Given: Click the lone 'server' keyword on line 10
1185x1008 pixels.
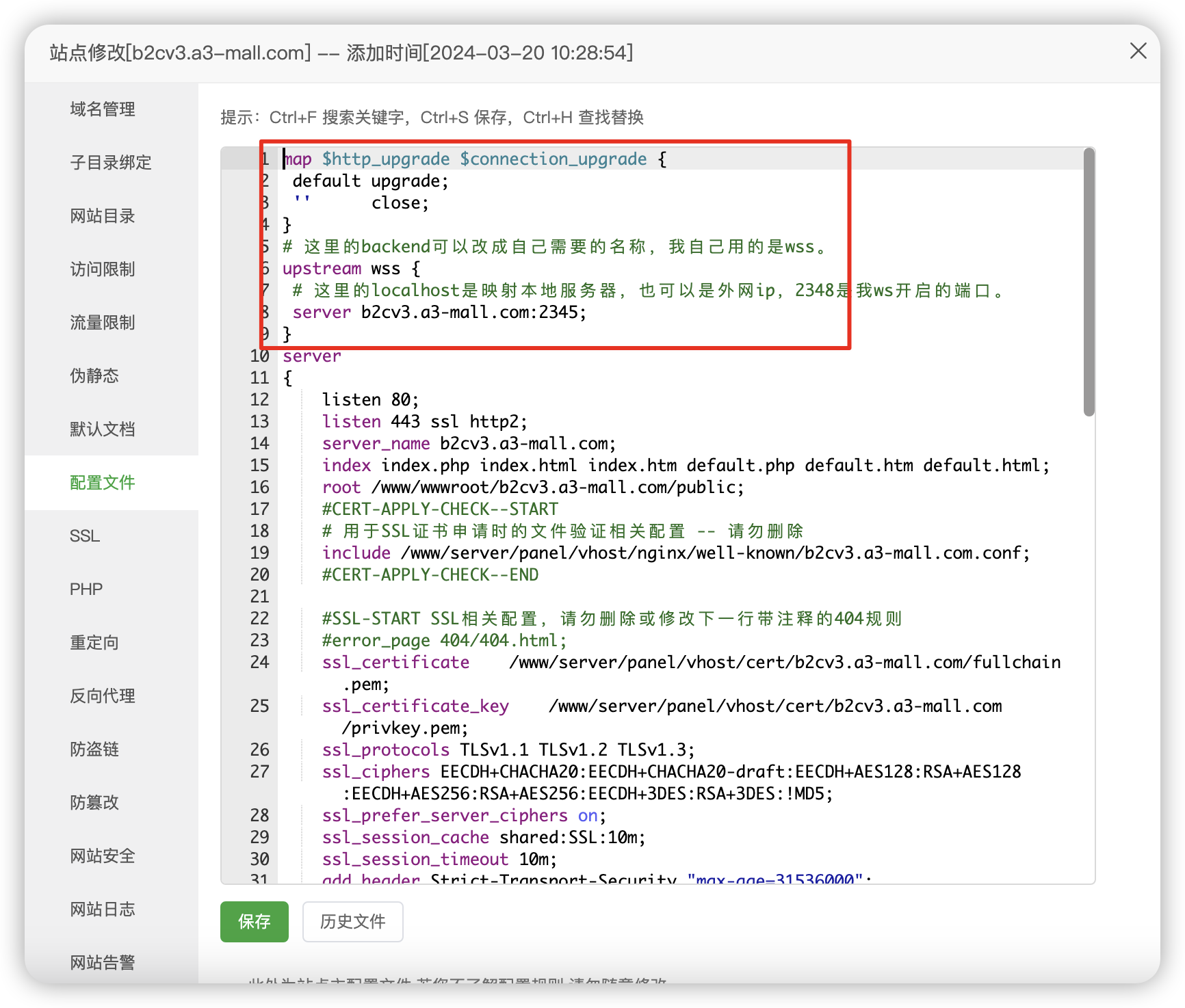Looking at the screenshot, I should coord(311,356).
